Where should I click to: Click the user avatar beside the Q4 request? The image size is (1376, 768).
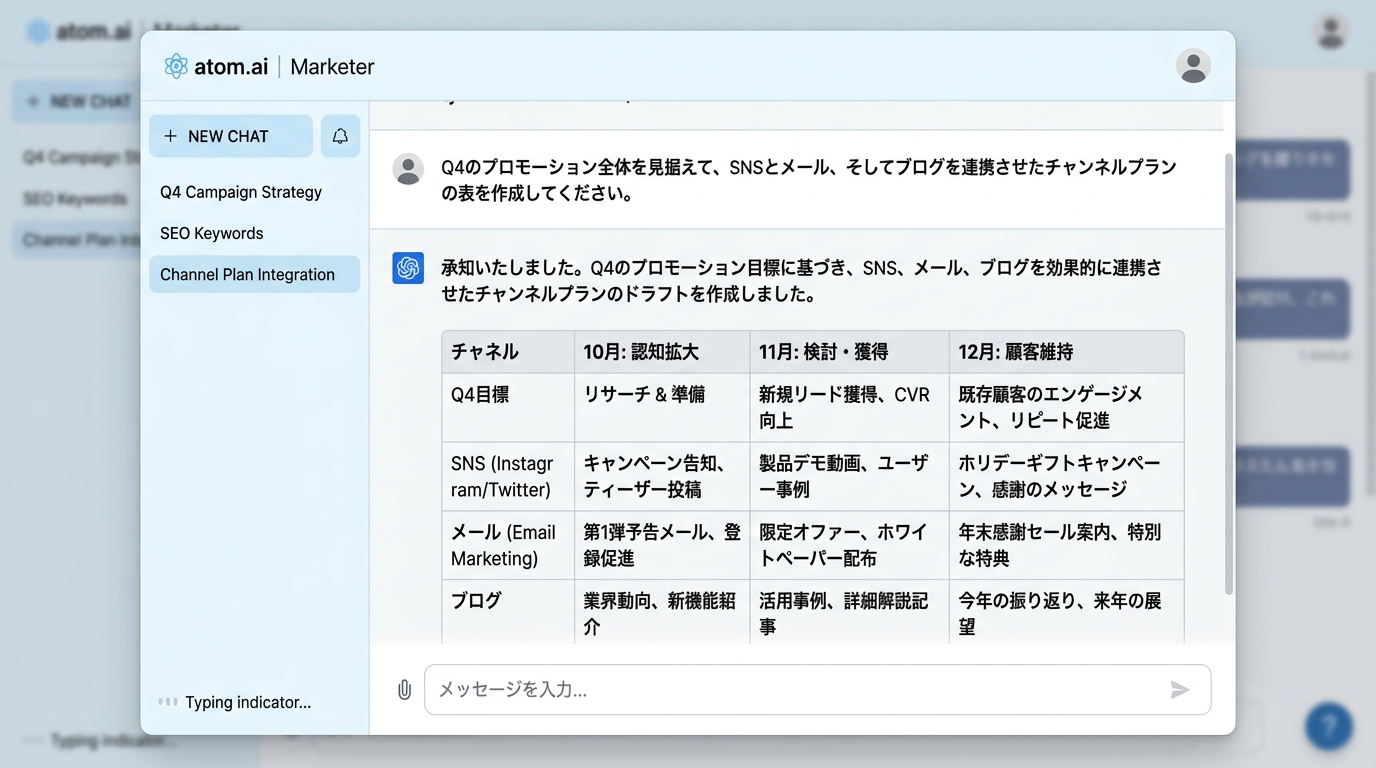(408, 169)
